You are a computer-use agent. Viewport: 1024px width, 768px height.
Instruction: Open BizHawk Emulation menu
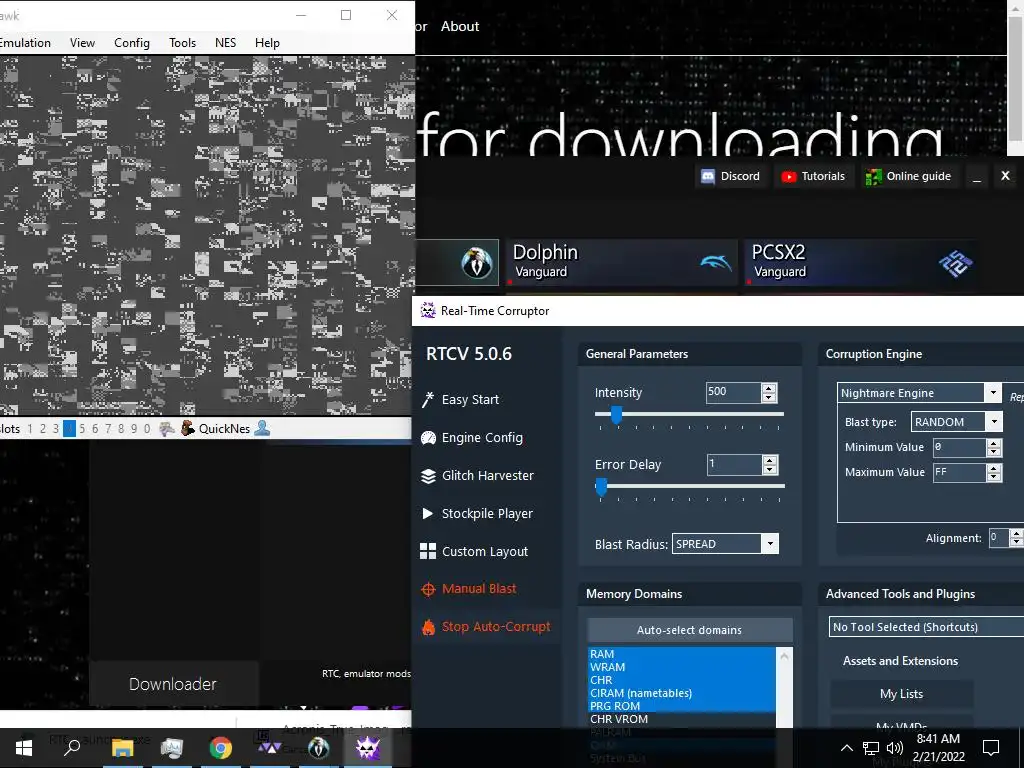(25, 42)
